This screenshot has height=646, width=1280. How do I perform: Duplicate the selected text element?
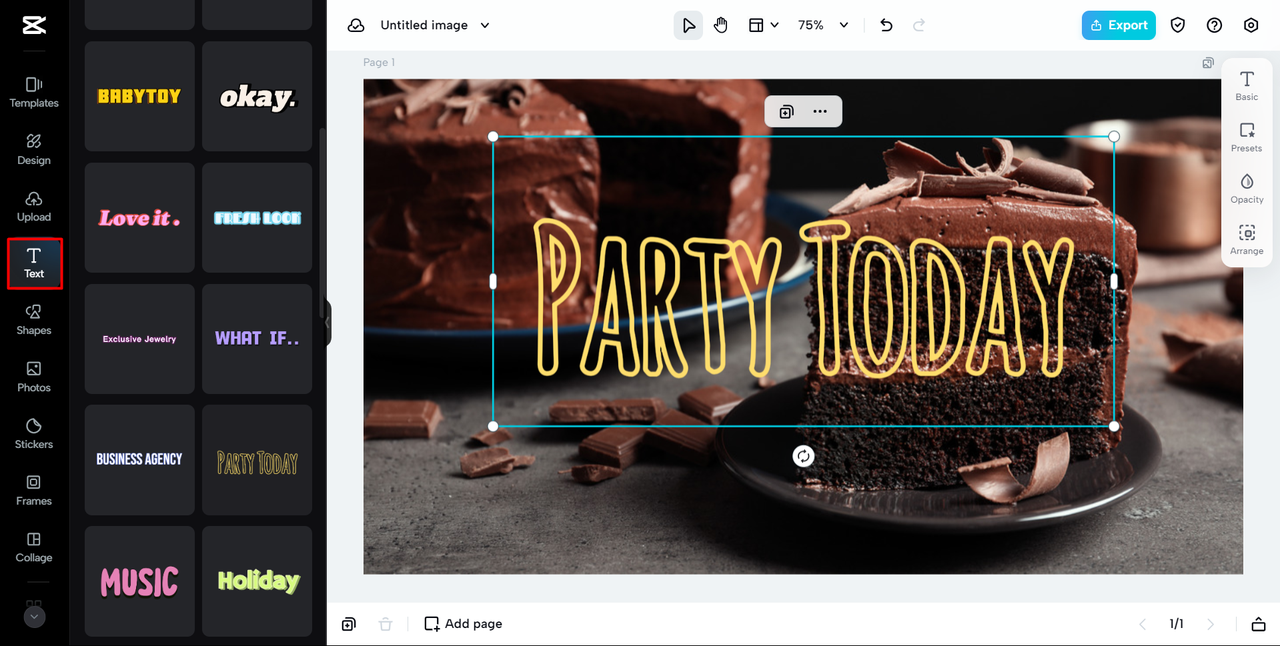point(786,111)
